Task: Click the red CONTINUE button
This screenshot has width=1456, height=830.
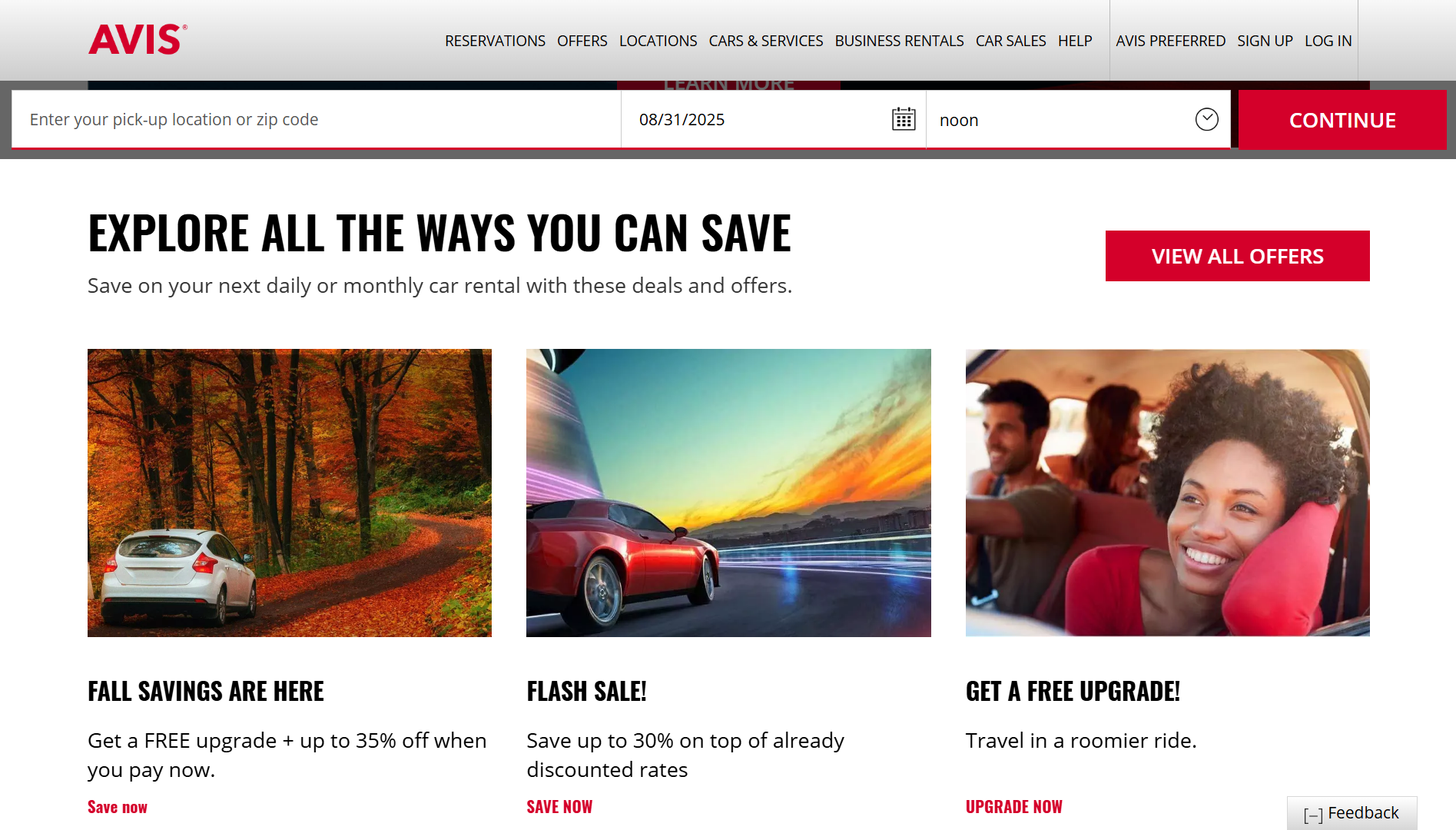Action: [1342, 120]
